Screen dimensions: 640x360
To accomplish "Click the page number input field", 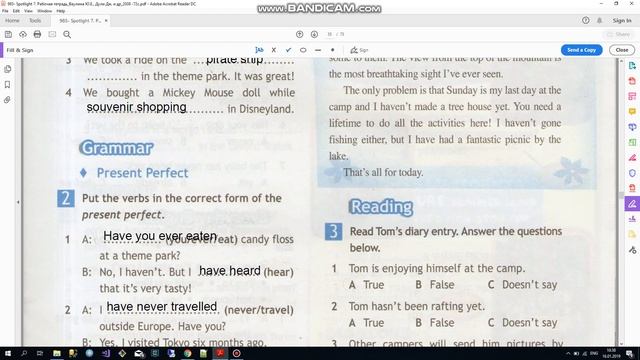I will 330,35.
